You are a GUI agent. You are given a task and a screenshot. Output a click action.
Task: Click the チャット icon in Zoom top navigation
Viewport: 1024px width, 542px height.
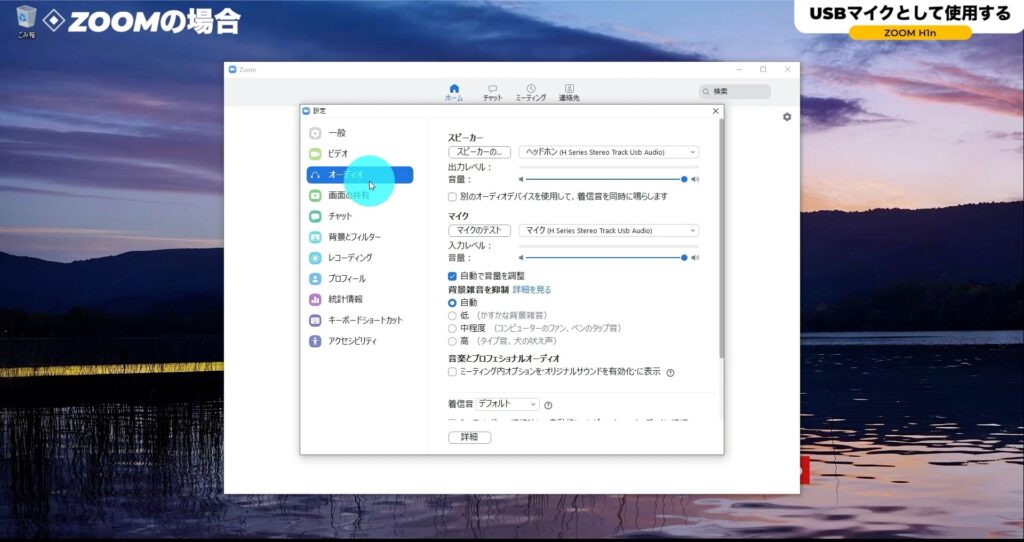coord(492,88)
